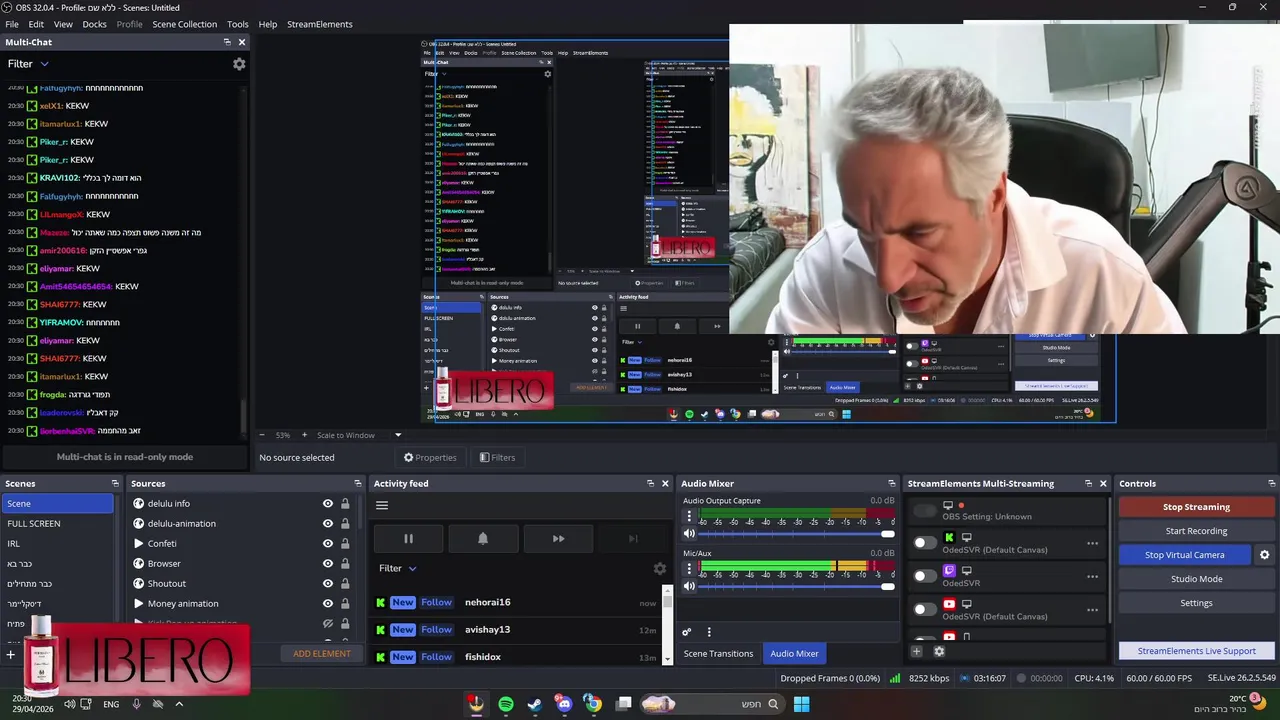The image size is (1280, 720).
Task: Open Audio Output Capture options dots
Action: click(x=688, y=517)
